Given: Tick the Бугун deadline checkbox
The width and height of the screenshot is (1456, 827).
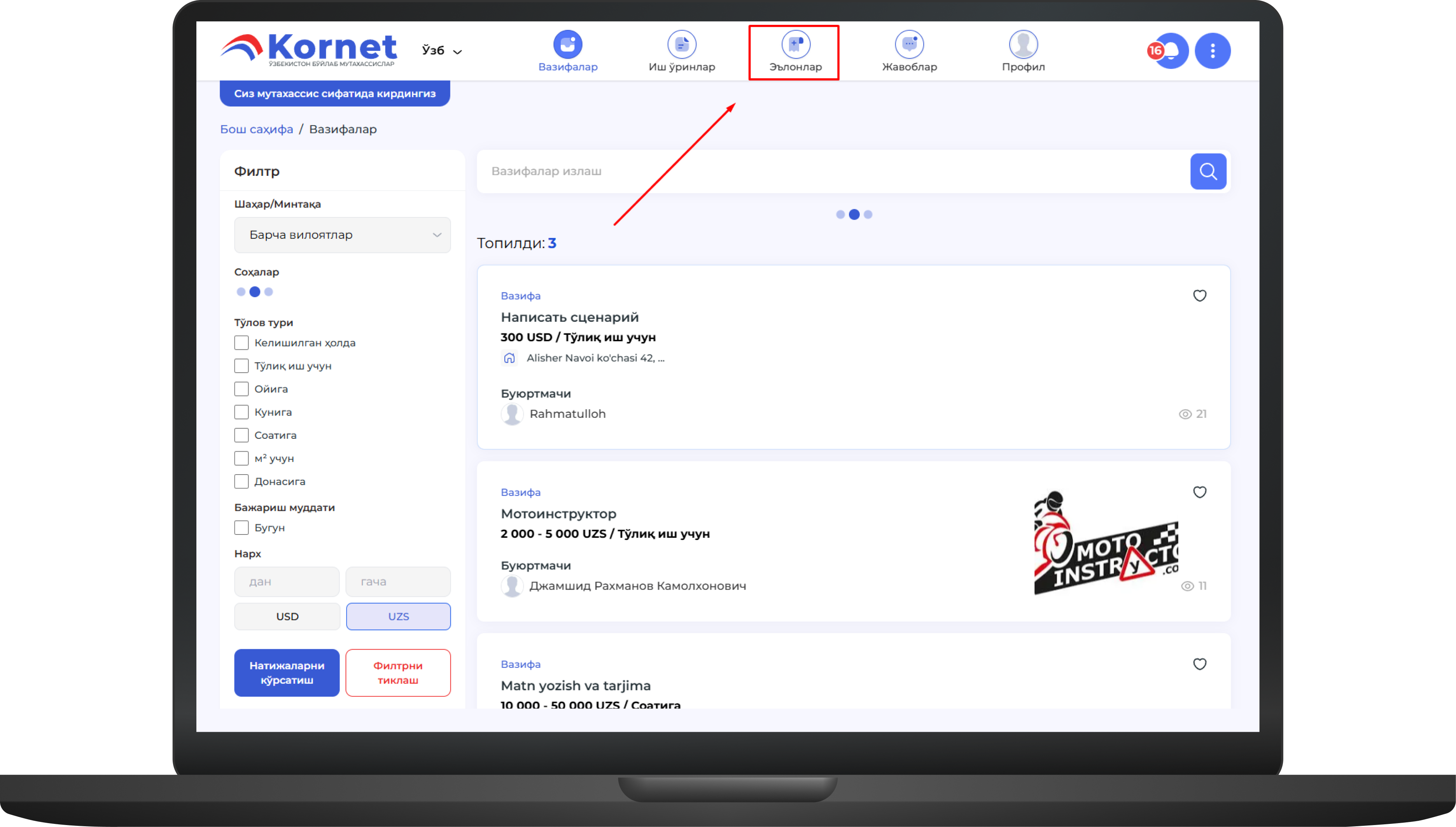Looking at the screenshot, I should tap(241, 527).
